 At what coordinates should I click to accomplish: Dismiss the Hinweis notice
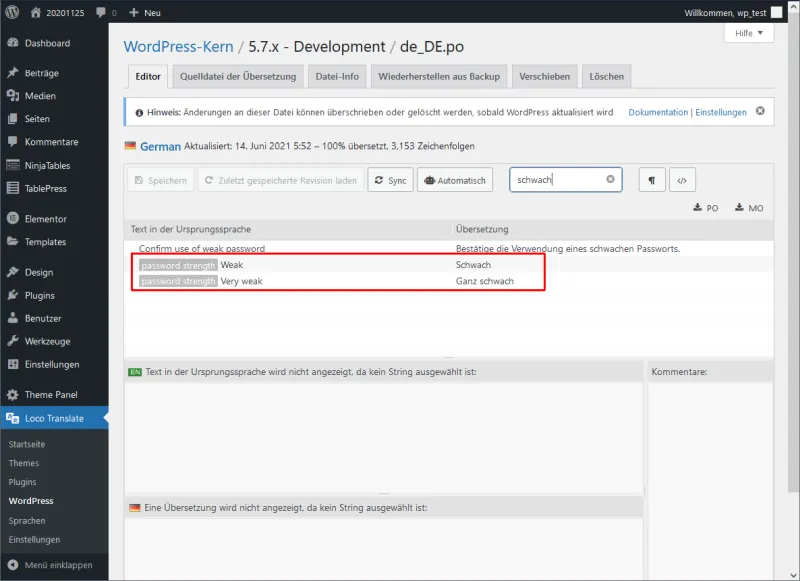click(x=760, y=111)
